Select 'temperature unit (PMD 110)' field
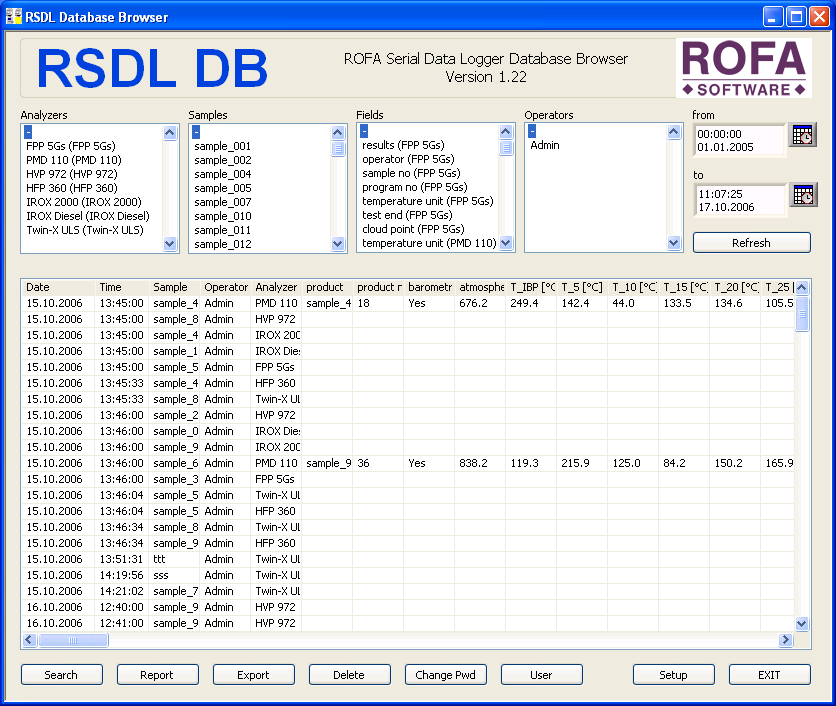 pyautogui.click(x=429, y=243)
